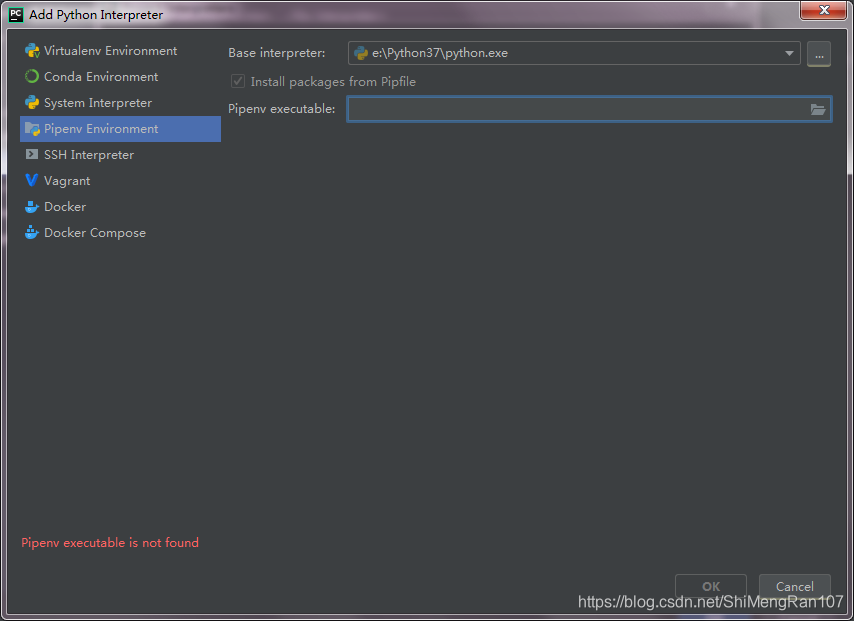The image size is (854, 621).
Task: Click the SSH Interpreter terminal icon
Action: point(32,155)
